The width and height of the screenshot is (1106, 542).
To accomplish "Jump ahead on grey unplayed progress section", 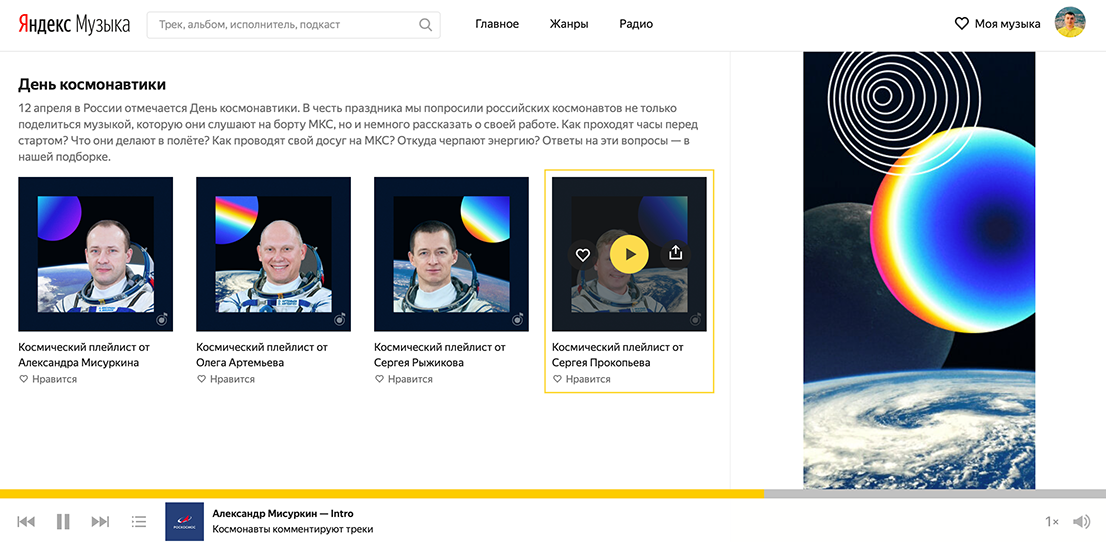I will [x=935, y=494].
